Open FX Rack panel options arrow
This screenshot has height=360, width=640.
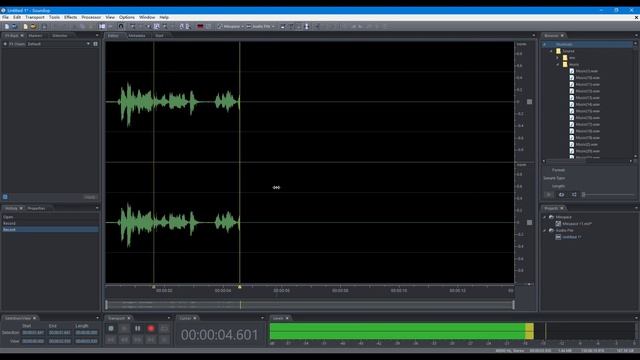pos(97,36)
